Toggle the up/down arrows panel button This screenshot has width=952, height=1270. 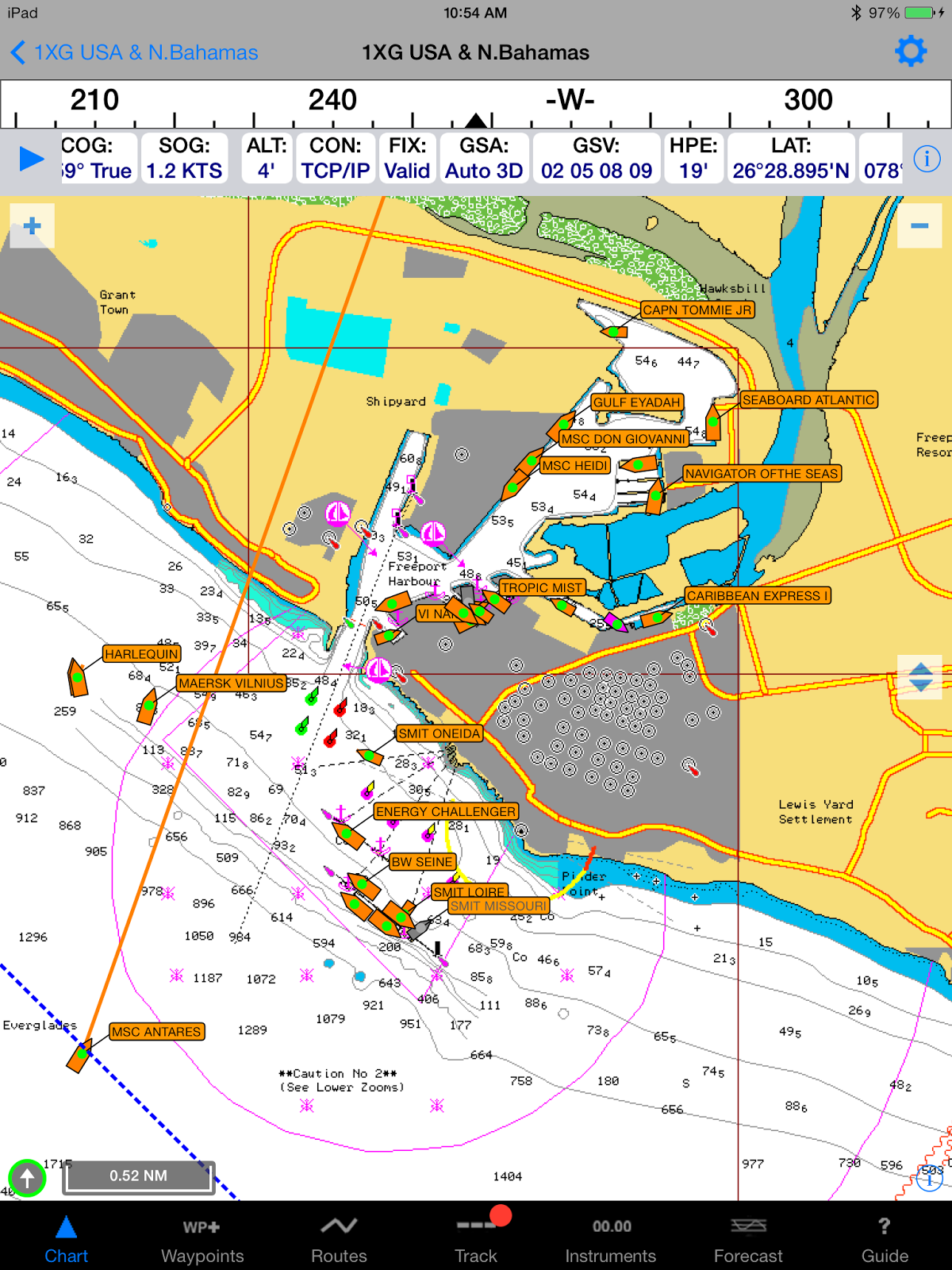919,677
